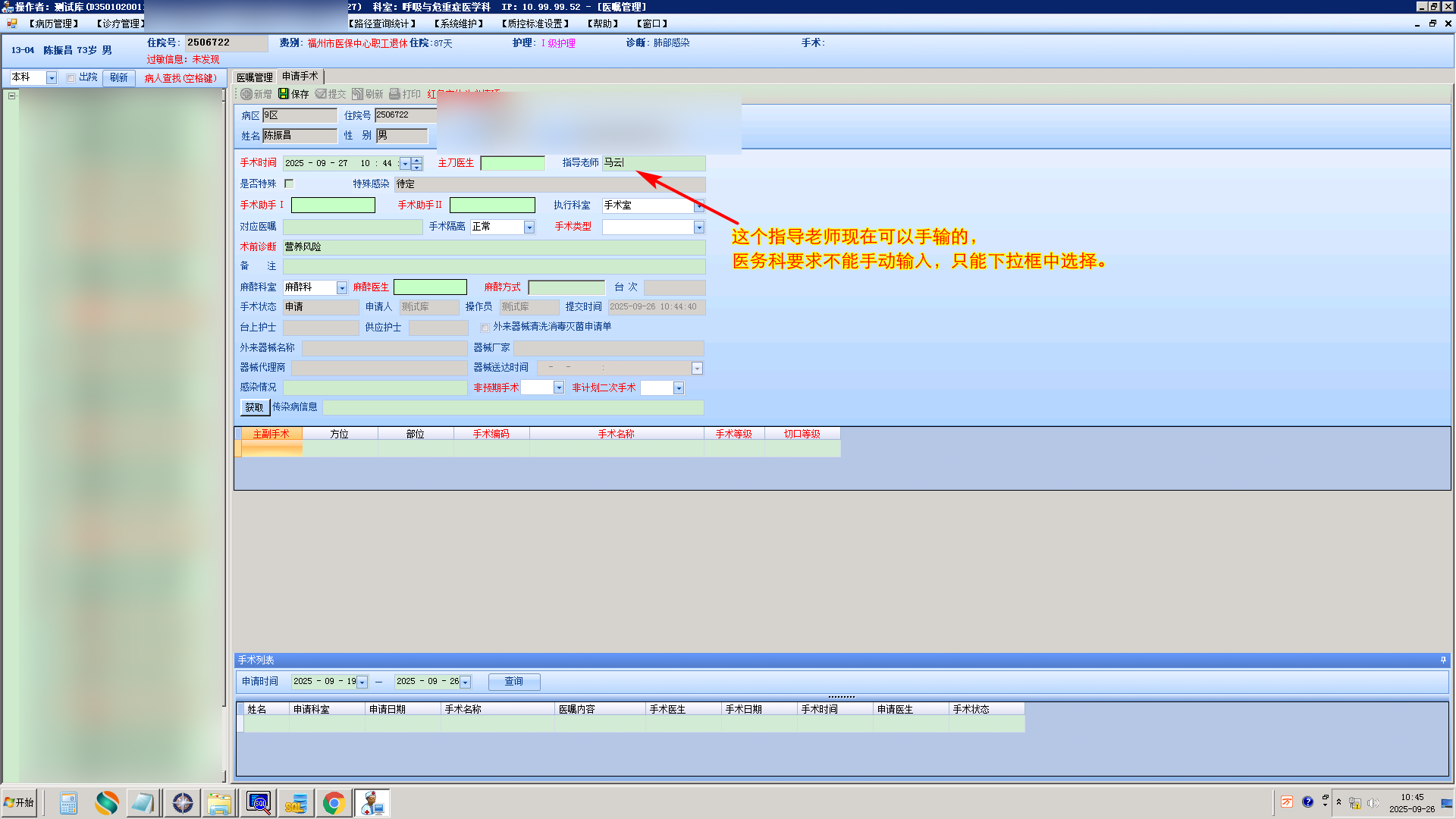Click the 保存 save icon in toolbar

click(x=284, y=94)
